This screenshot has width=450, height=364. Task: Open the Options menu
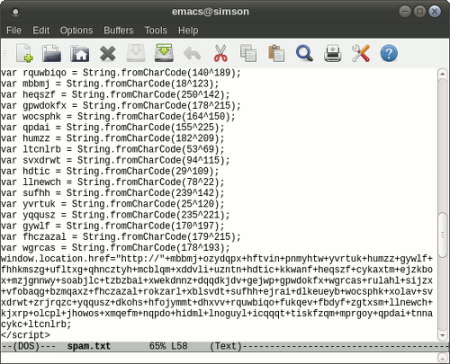[x=76, y=30]
